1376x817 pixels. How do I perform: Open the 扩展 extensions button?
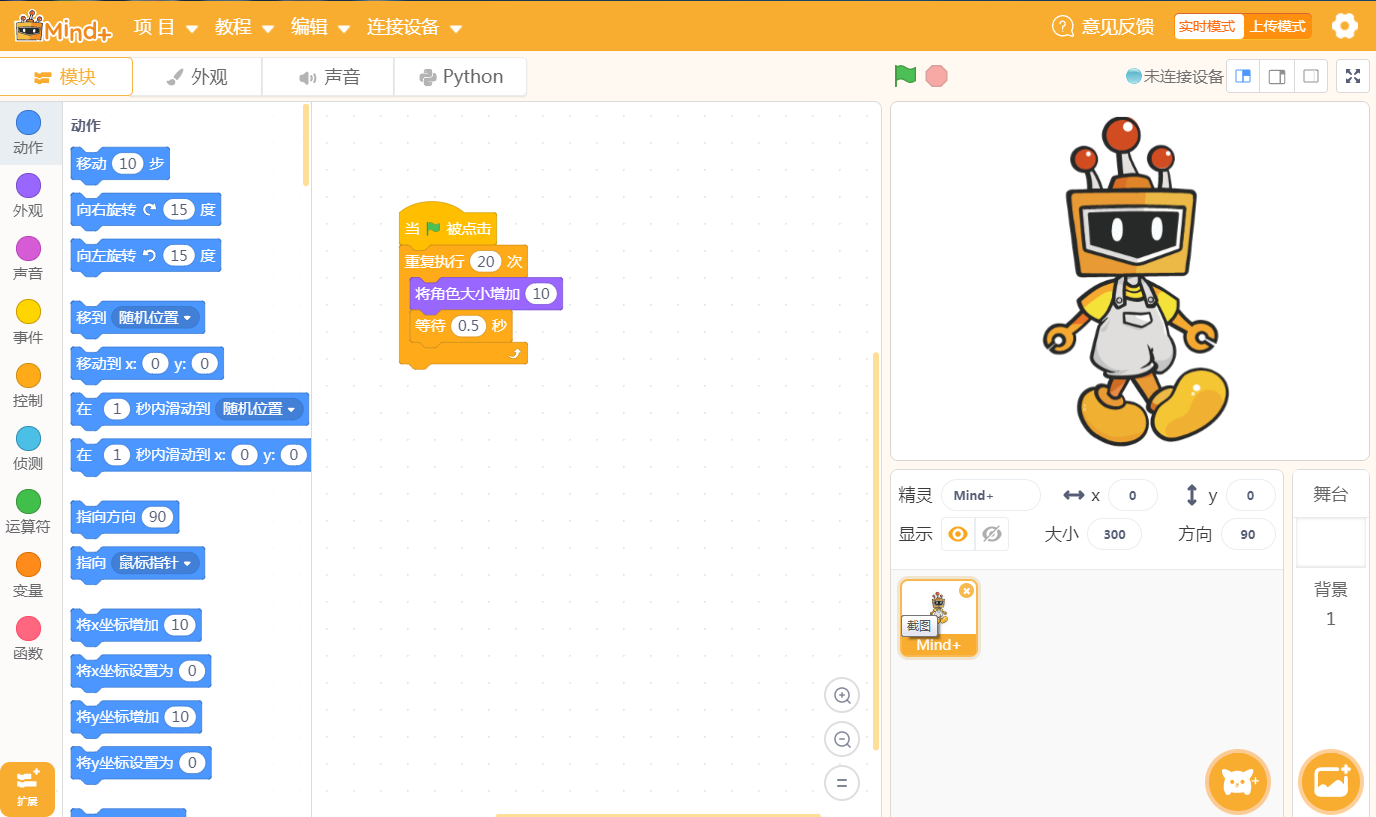pos(28,788)
